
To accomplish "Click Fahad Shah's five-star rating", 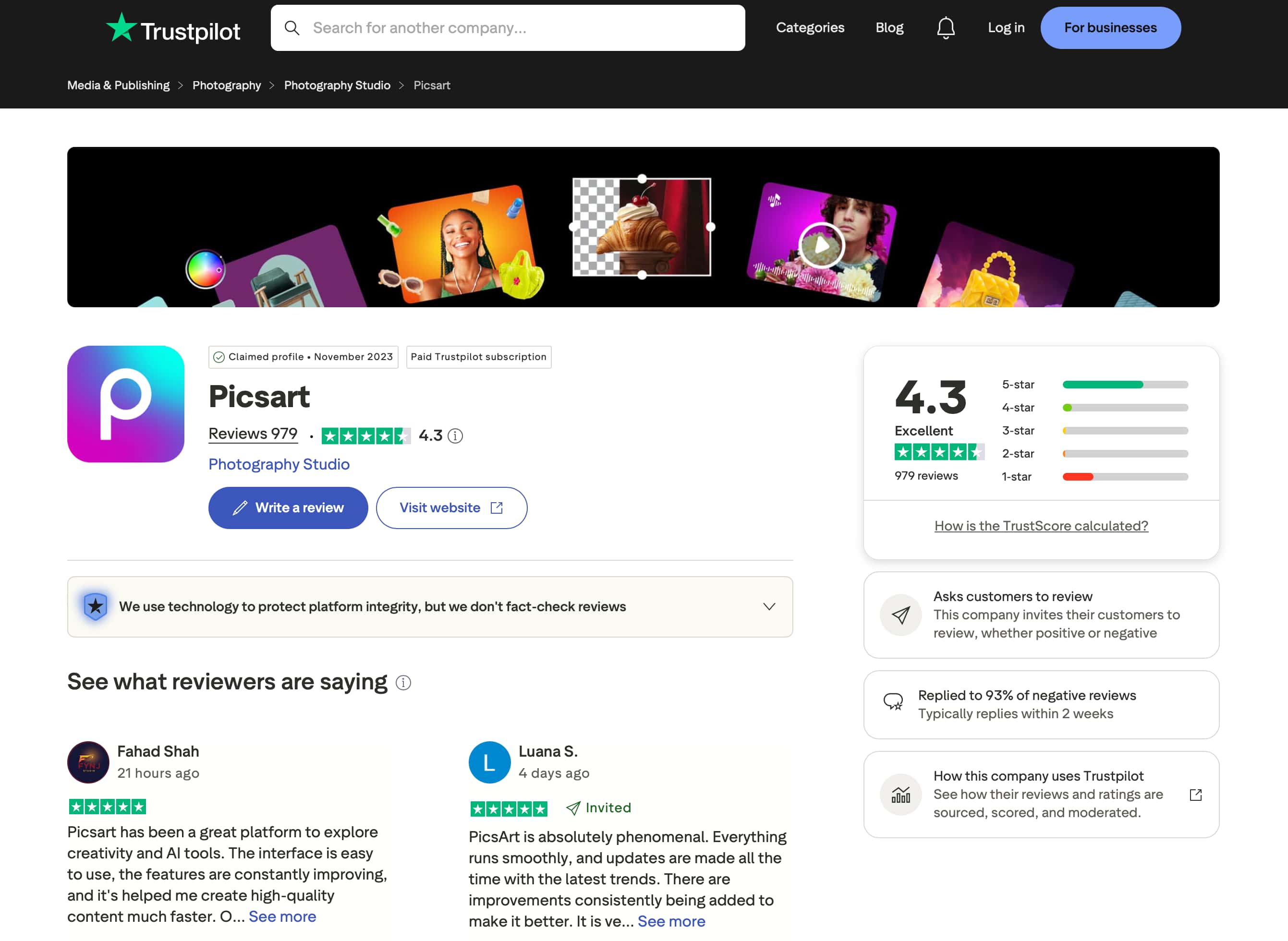I will (x=107, y=807).
